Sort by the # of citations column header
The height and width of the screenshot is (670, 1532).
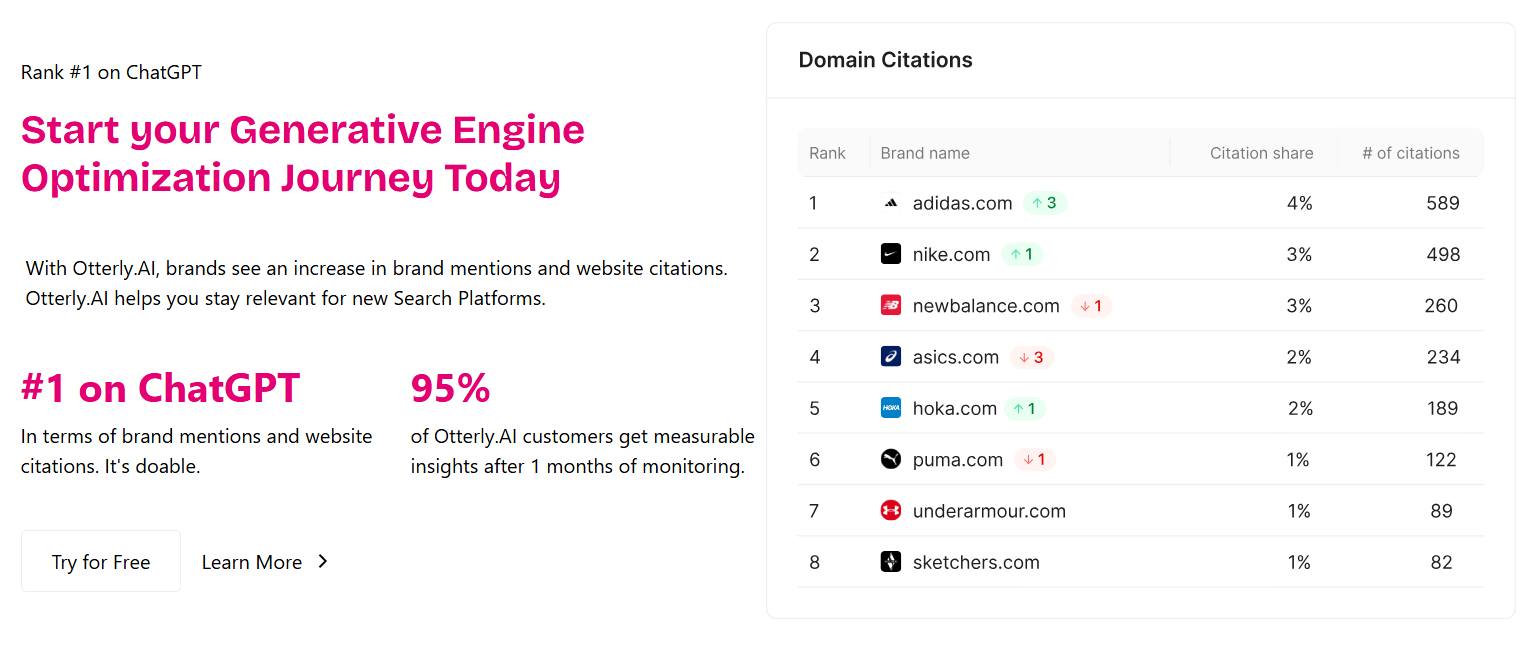pyautogui.click(x=1410, y=152)
